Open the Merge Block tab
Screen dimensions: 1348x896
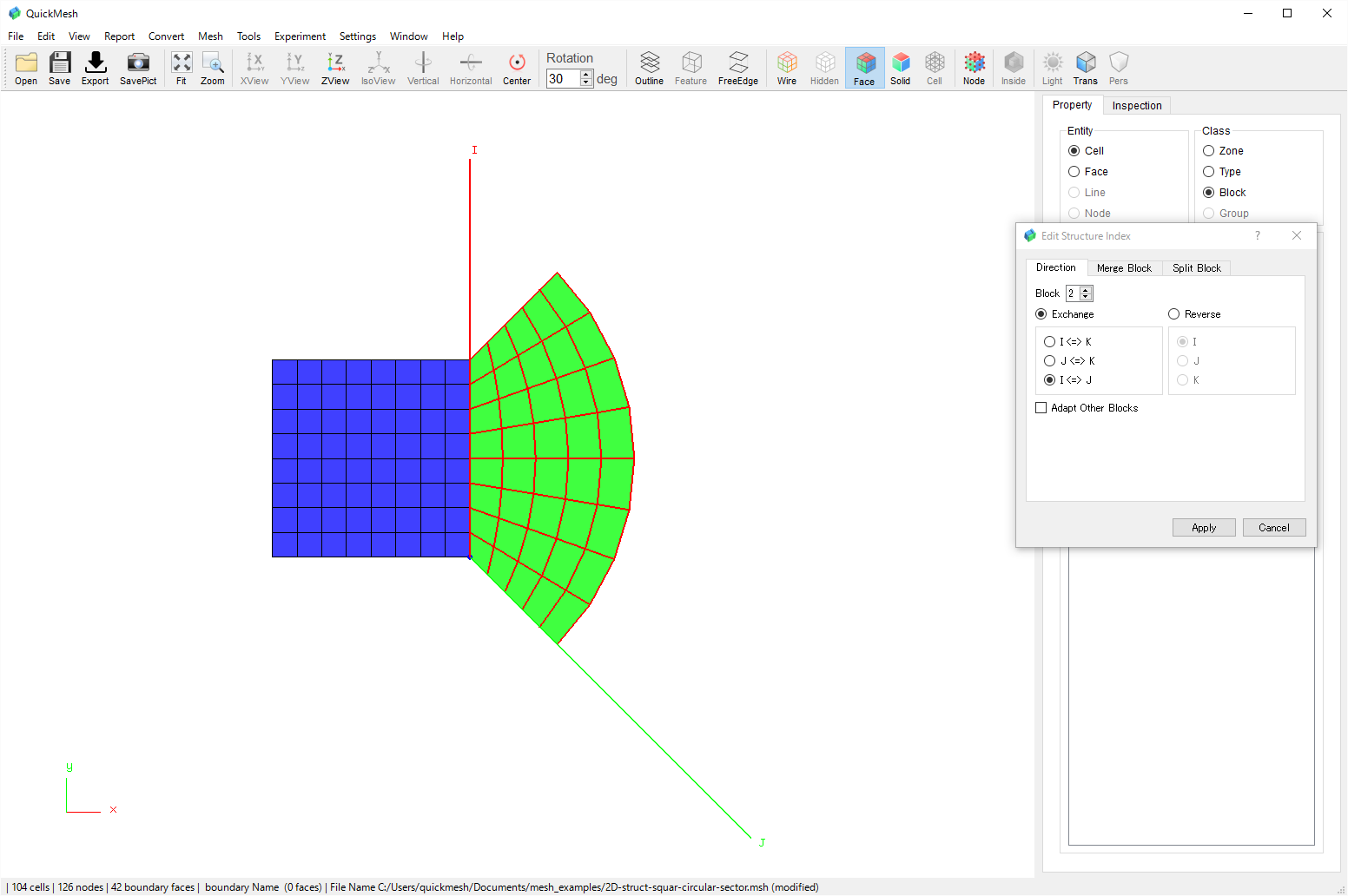click(1124, 268)
